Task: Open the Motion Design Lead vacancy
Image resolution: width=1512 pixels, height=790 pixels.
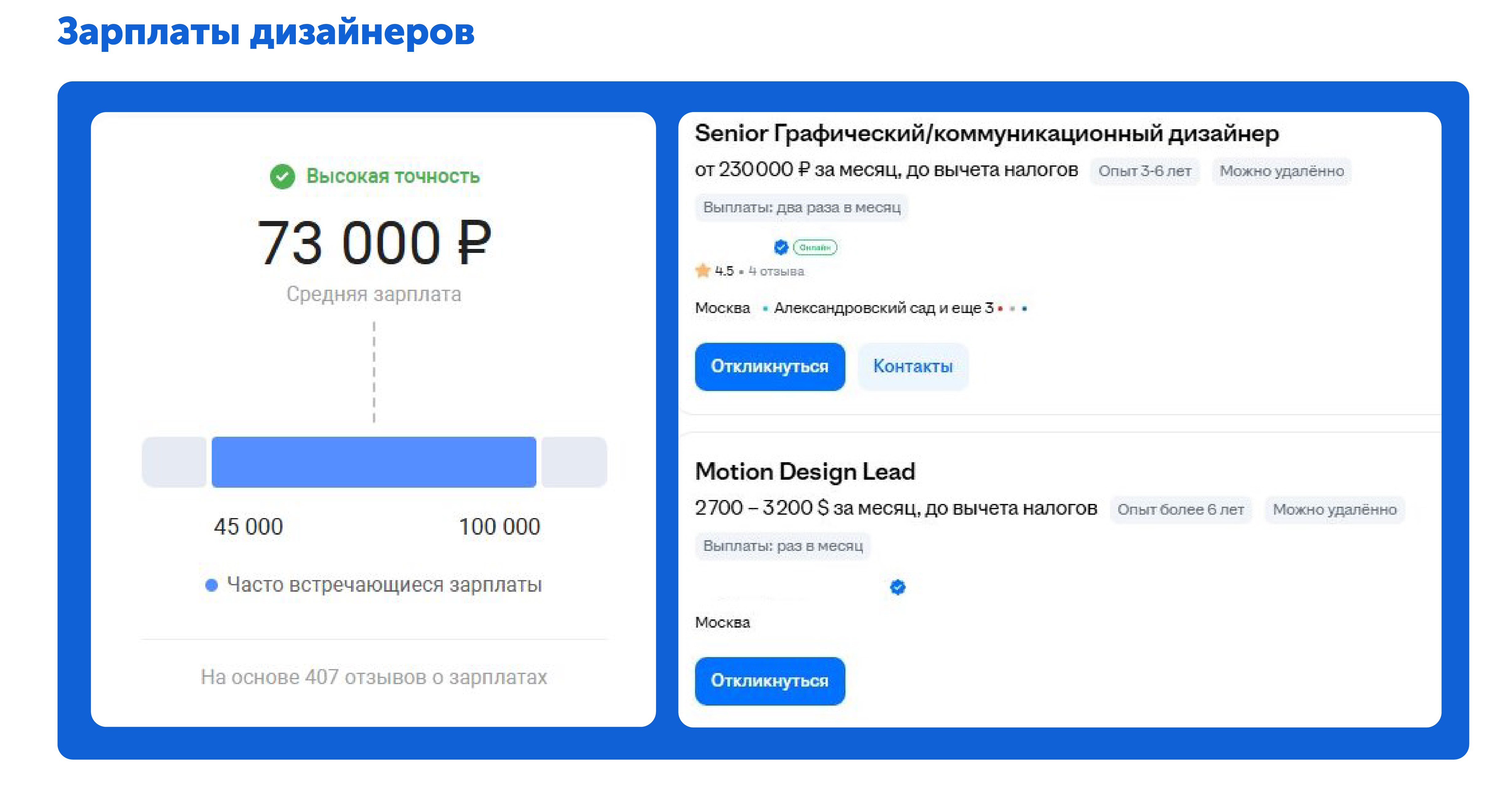Action: pyautogui.click(x=805, y=471)
